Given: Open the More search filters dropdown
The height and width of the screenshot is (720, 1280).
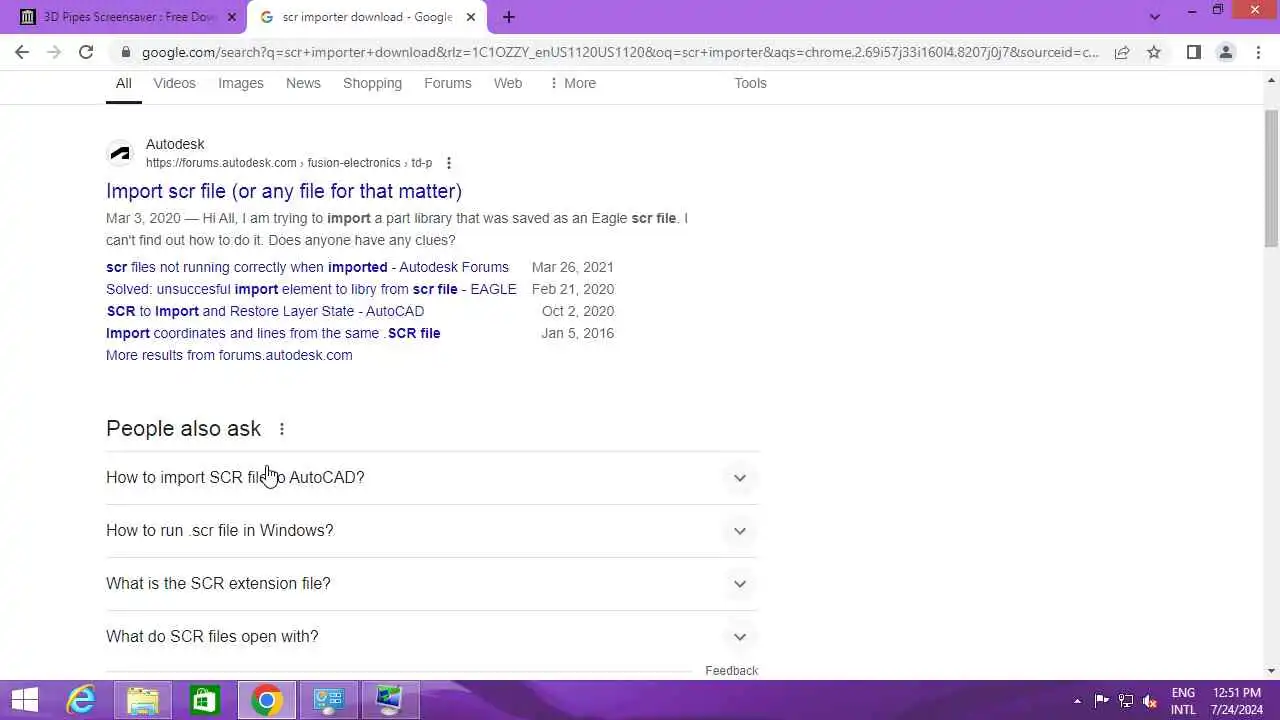Looking at the screenshot, I should (x=573, y=84).
